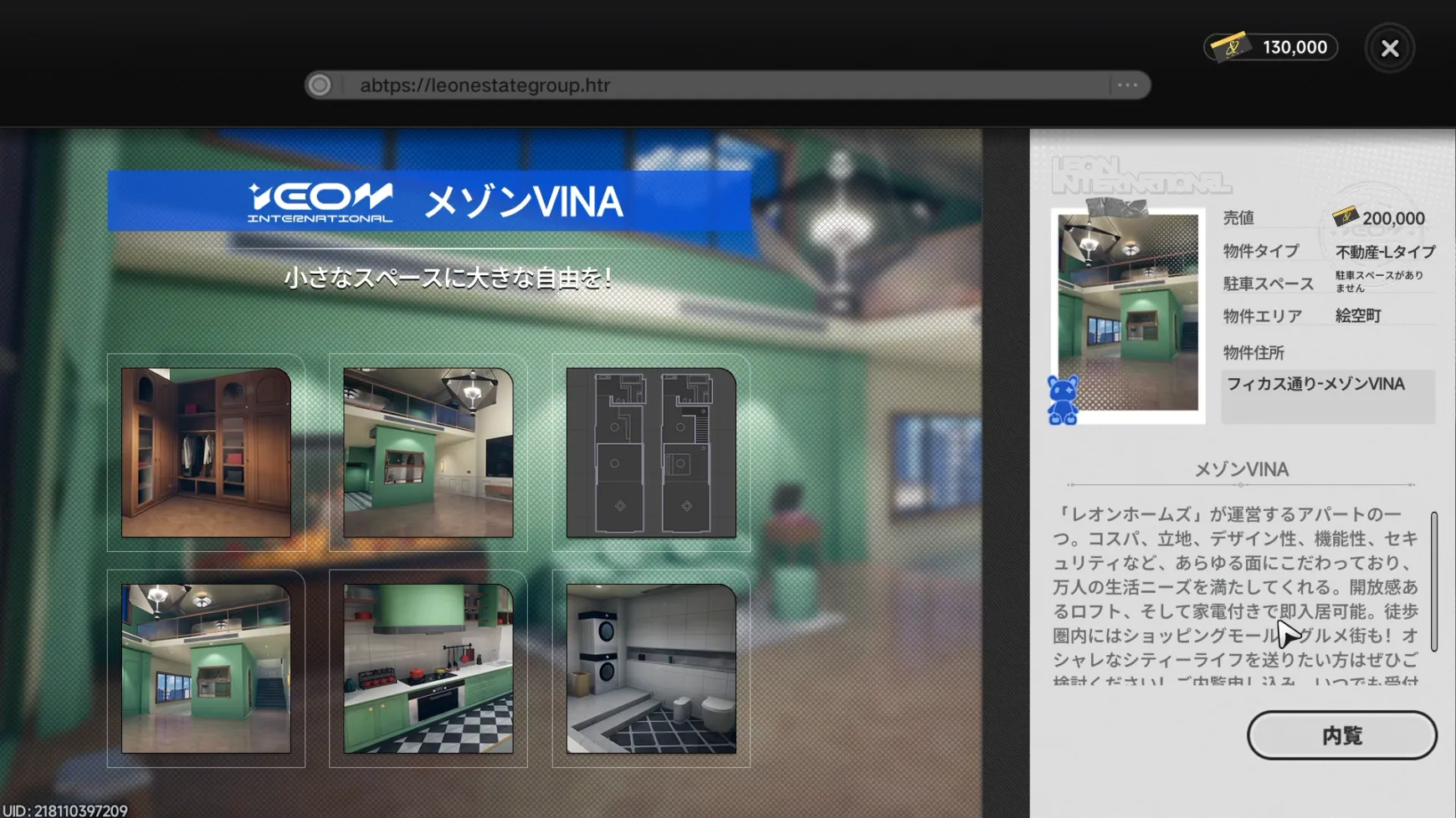Click the currency ticket icon beside 130,000

(1230, 48)
